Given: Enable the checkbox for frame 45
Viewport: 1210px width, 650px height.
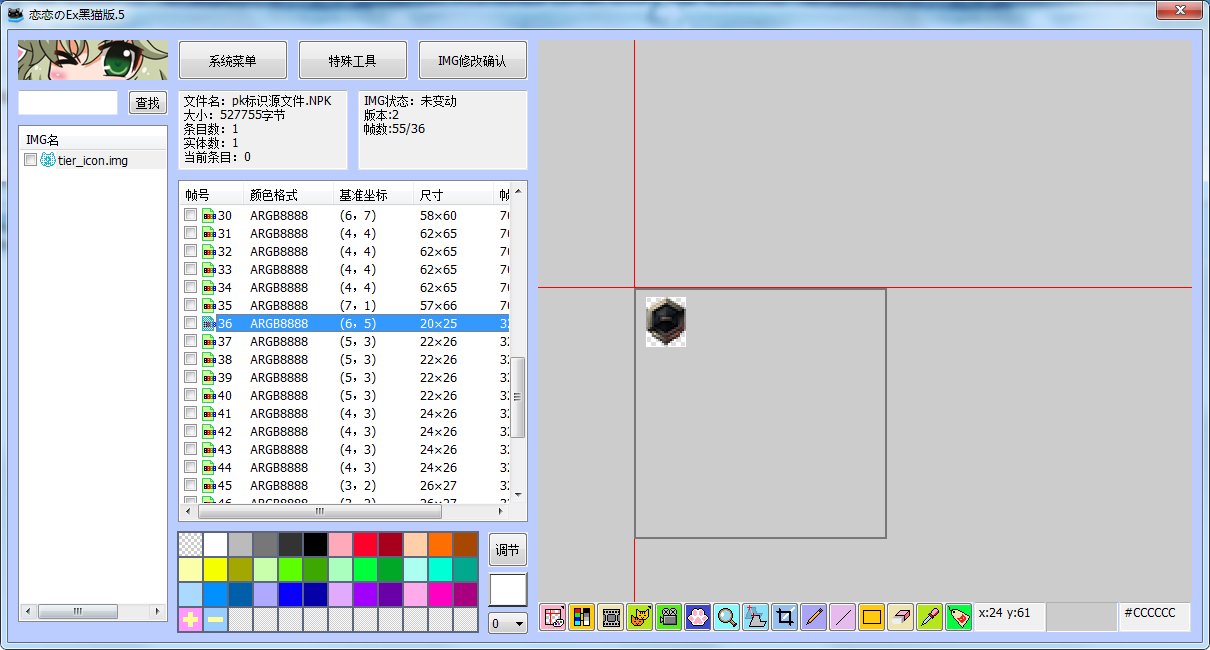Looking at the screenshot, I should (190, 485).
